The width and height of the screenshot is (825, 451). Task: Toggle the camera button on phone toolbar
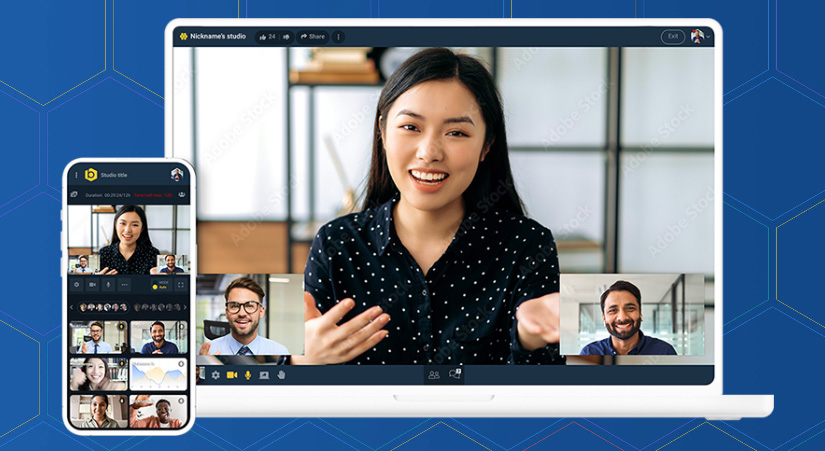(93, 285)
